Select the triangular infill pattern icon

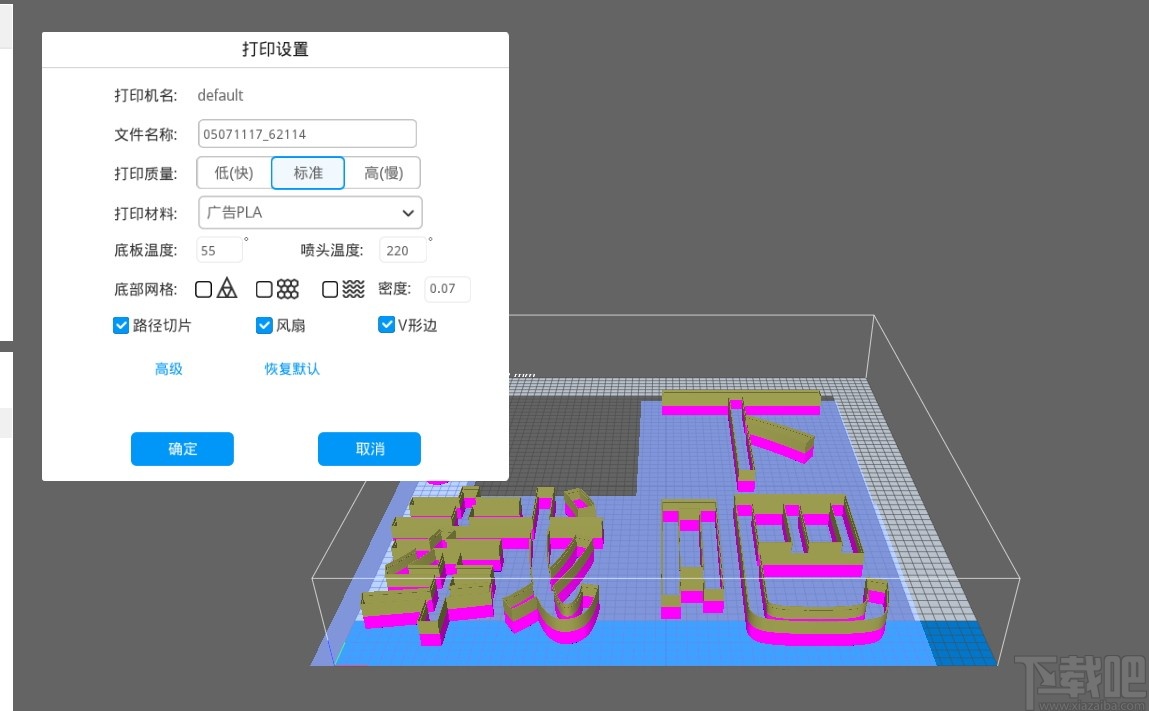225,288
